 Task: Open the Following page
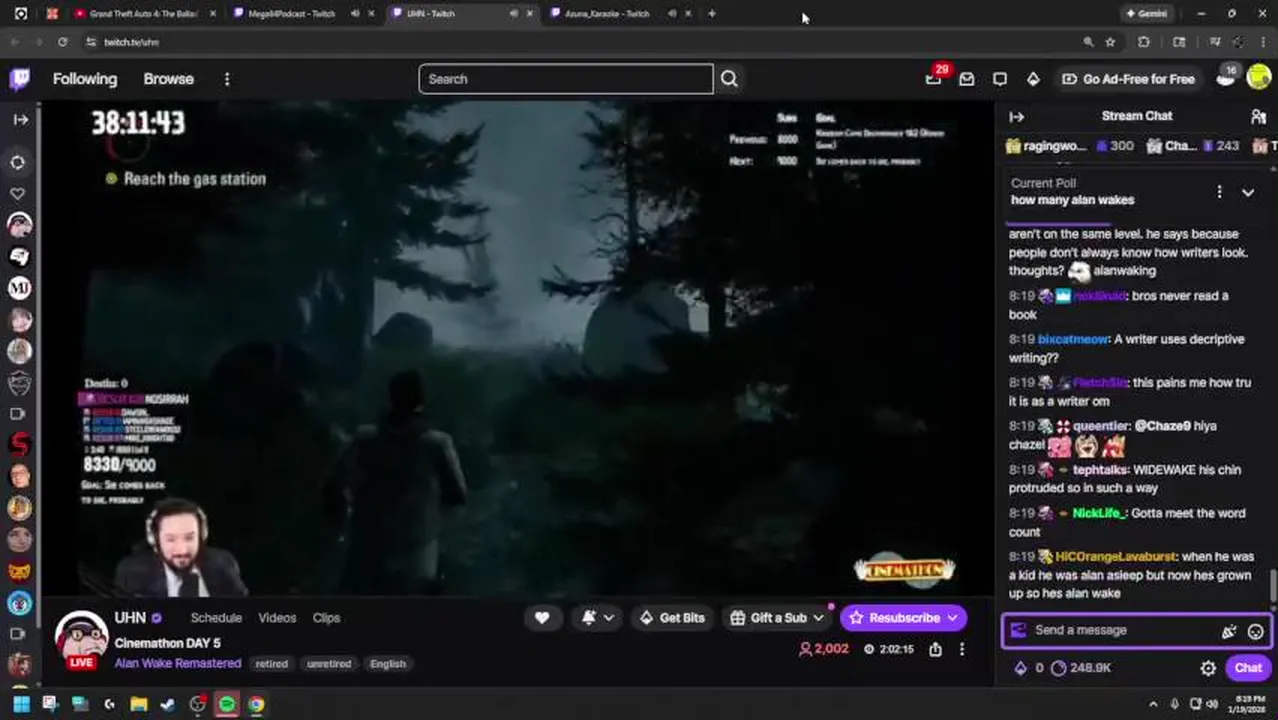(85, 79)
